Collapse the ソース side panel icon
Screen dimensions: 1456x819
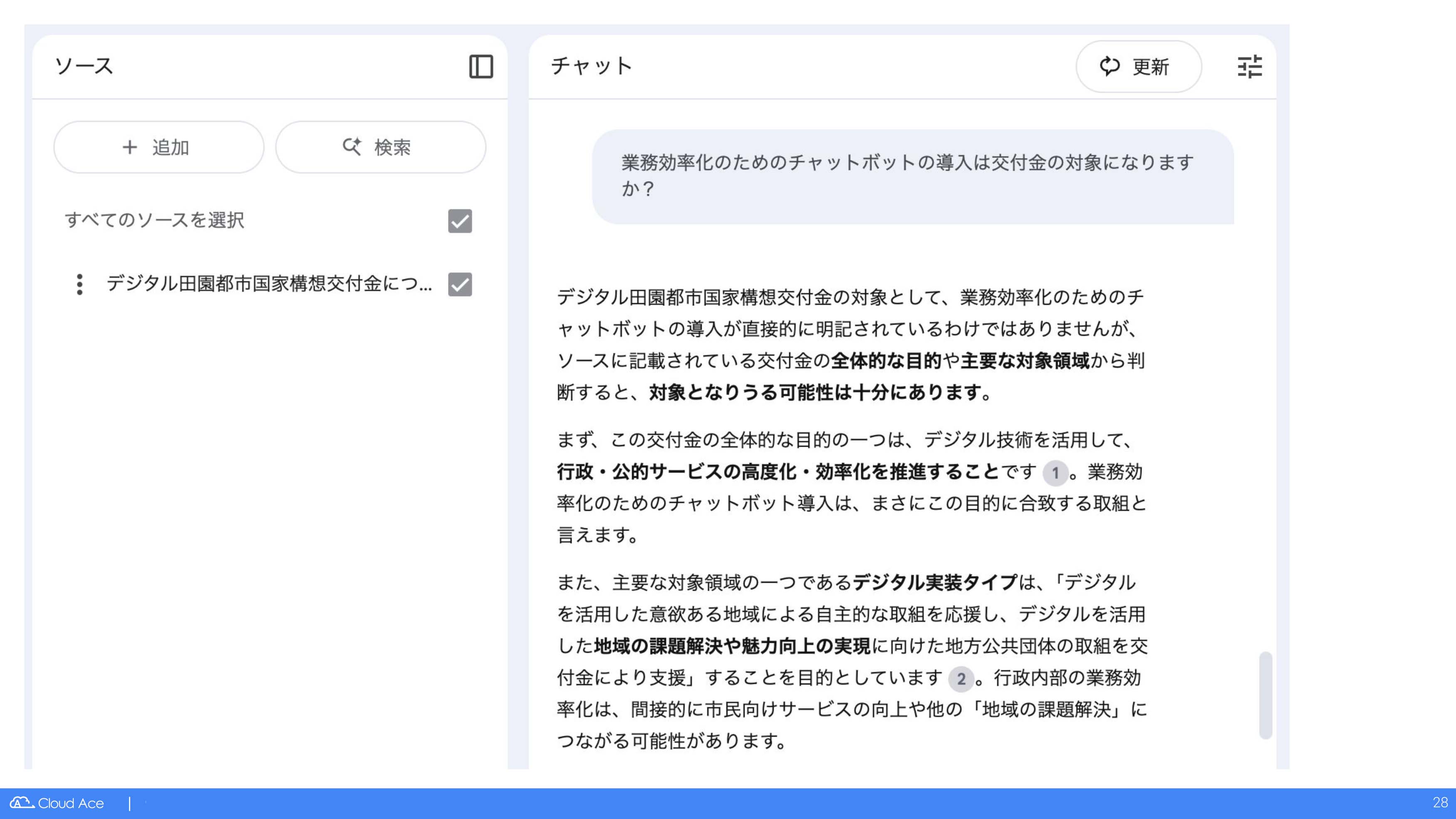481,67
